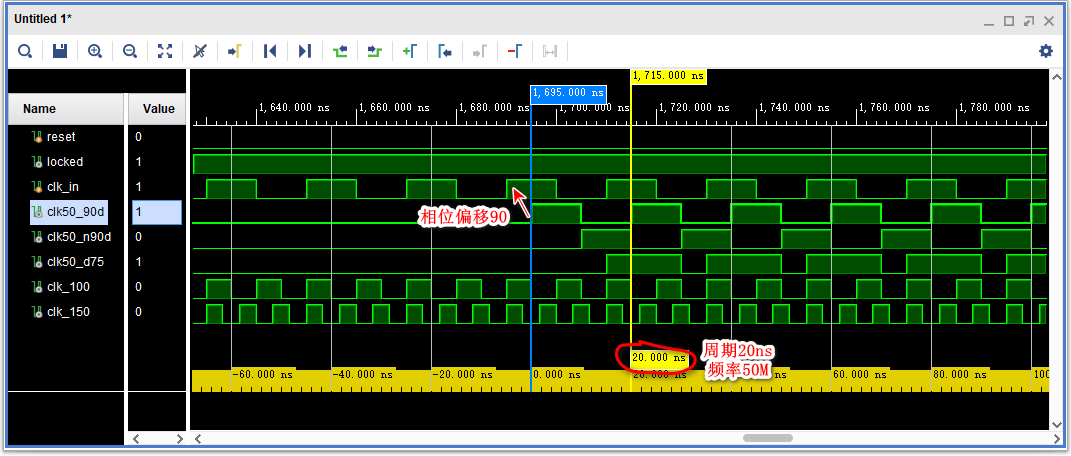This screenshot has height=456, width=1071.
Task: Save the waveform configuration
Action: (60, 51)
